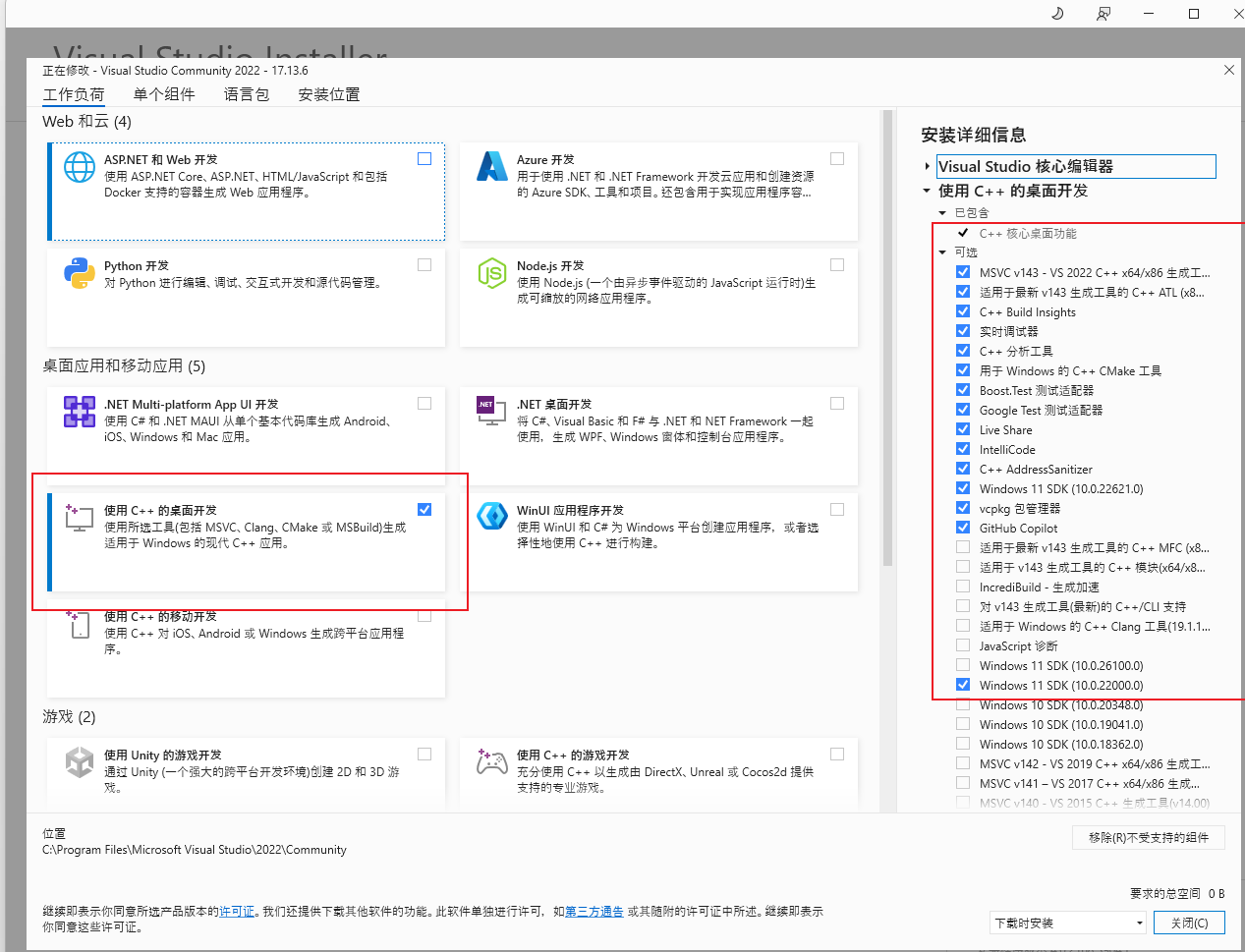This screenshot has width=1245, height=952.
Task: Maximize the Visual Studio Installer window
Action: point(1194,14)
